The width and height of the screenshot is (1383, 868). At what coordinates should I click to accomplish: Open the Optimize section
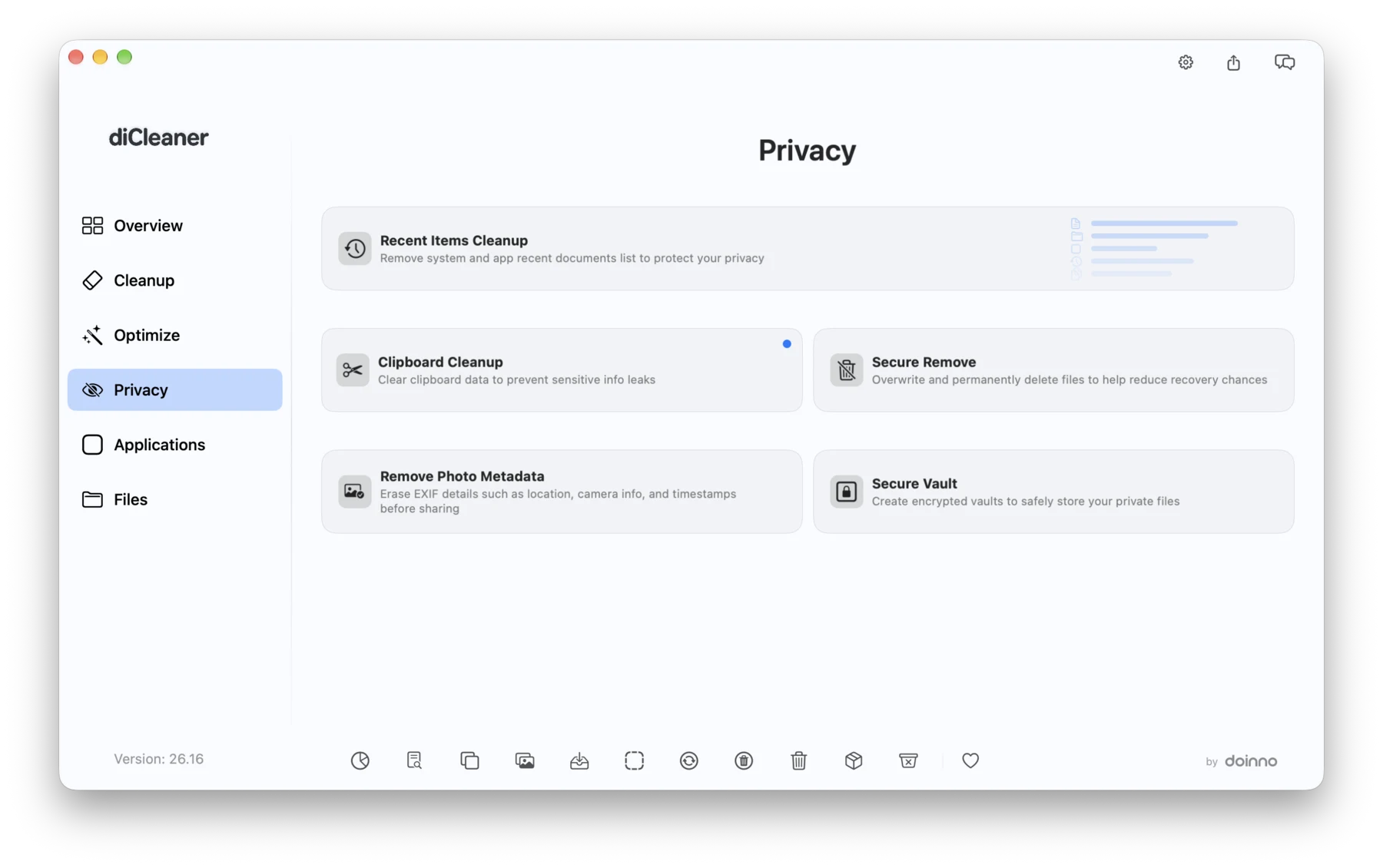pyautogui.click(x=174, y=335)
